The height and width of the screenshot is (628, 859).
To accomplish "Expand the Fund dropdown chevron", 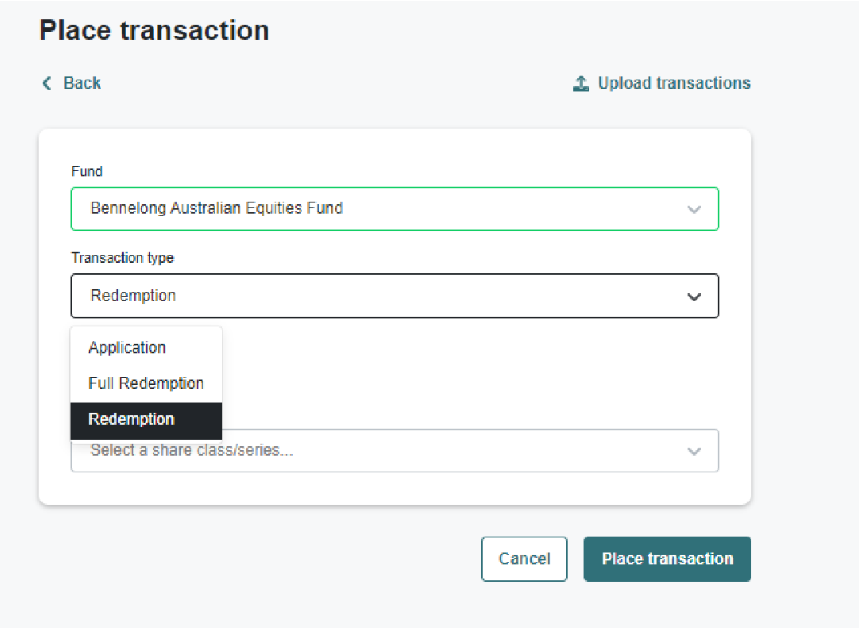I will coord(694,209).
